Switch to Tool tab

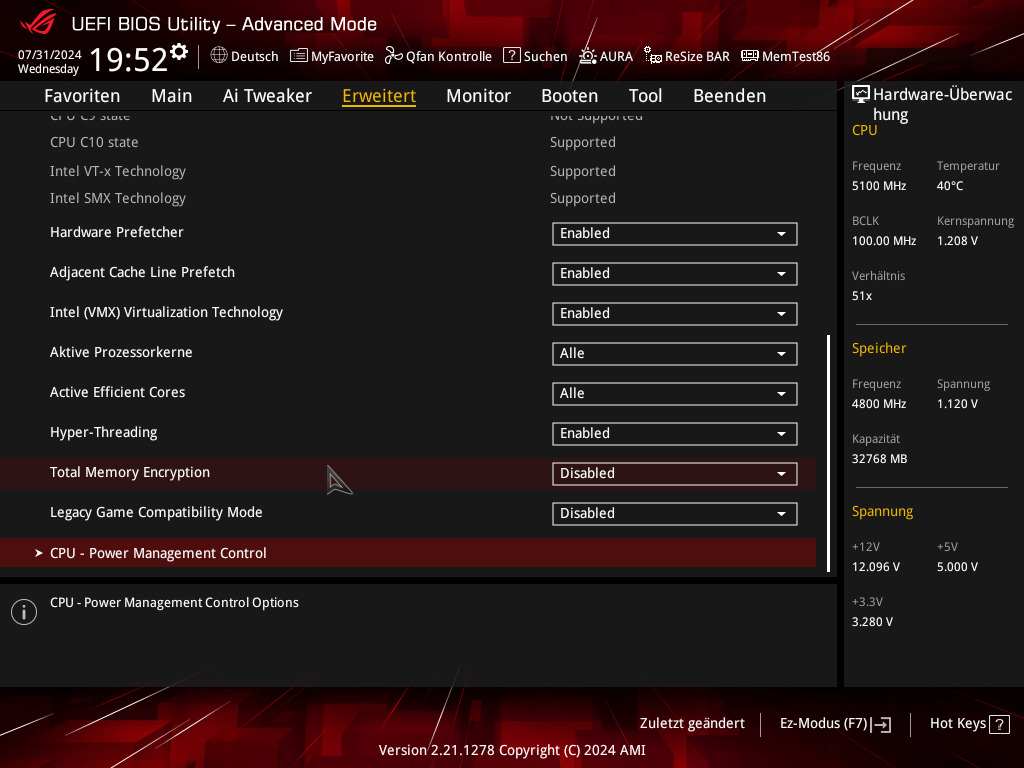coord(645,96)
